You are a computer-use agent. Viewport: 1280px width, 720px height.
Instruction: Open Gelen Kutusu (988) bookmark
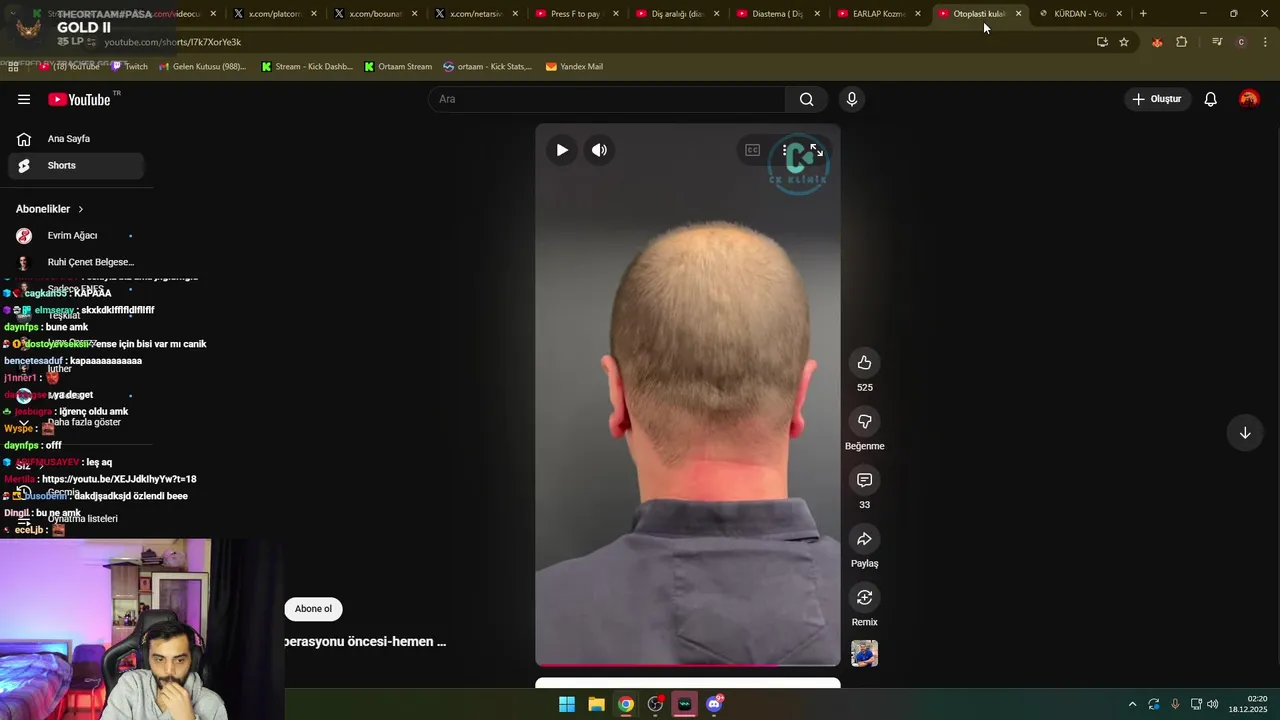[203, 67]
